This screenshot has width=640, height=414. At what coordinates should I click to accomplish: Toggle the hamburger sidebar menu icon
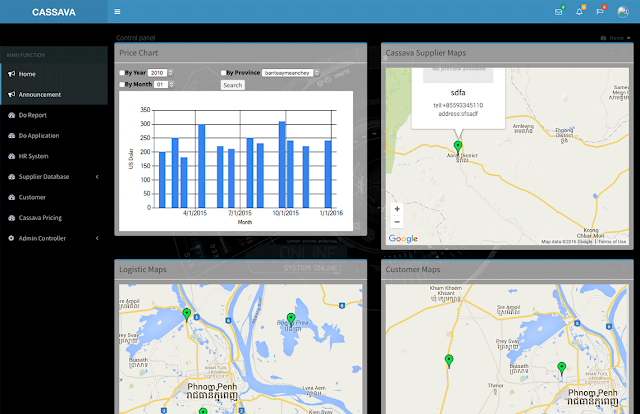[117, 11]
